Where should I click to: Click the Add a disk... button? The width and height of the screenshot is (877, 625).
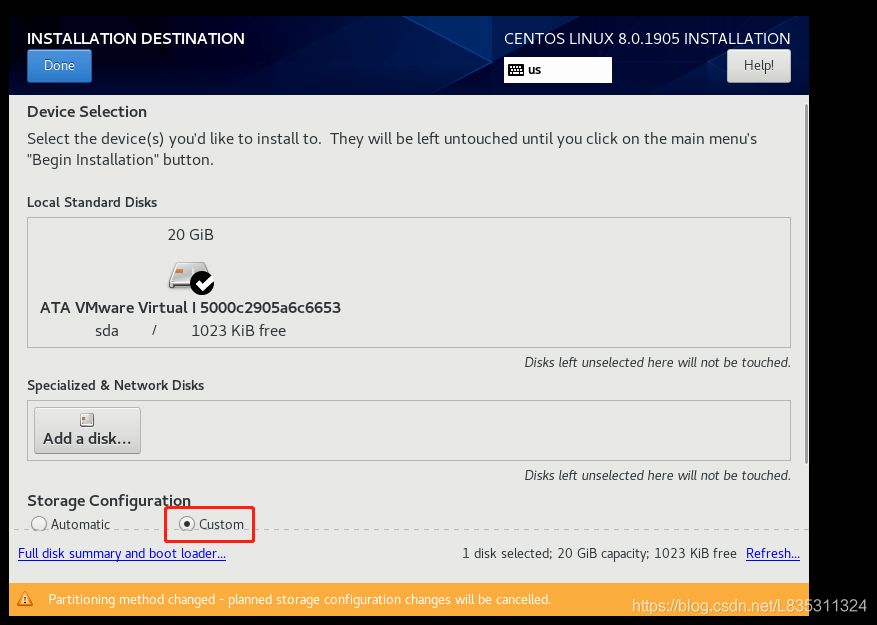click(x=87, y=430)
